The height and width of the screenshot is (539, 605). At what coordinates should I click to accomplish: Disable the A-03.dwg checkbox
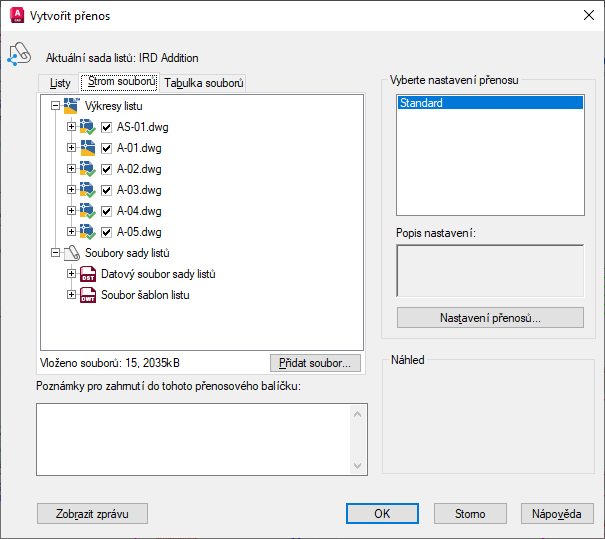click(107, 189)
